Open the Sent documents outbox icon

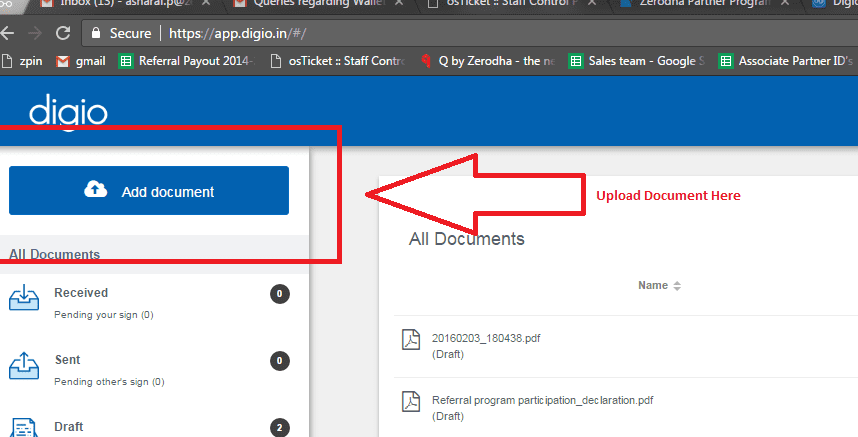[24, 365]
